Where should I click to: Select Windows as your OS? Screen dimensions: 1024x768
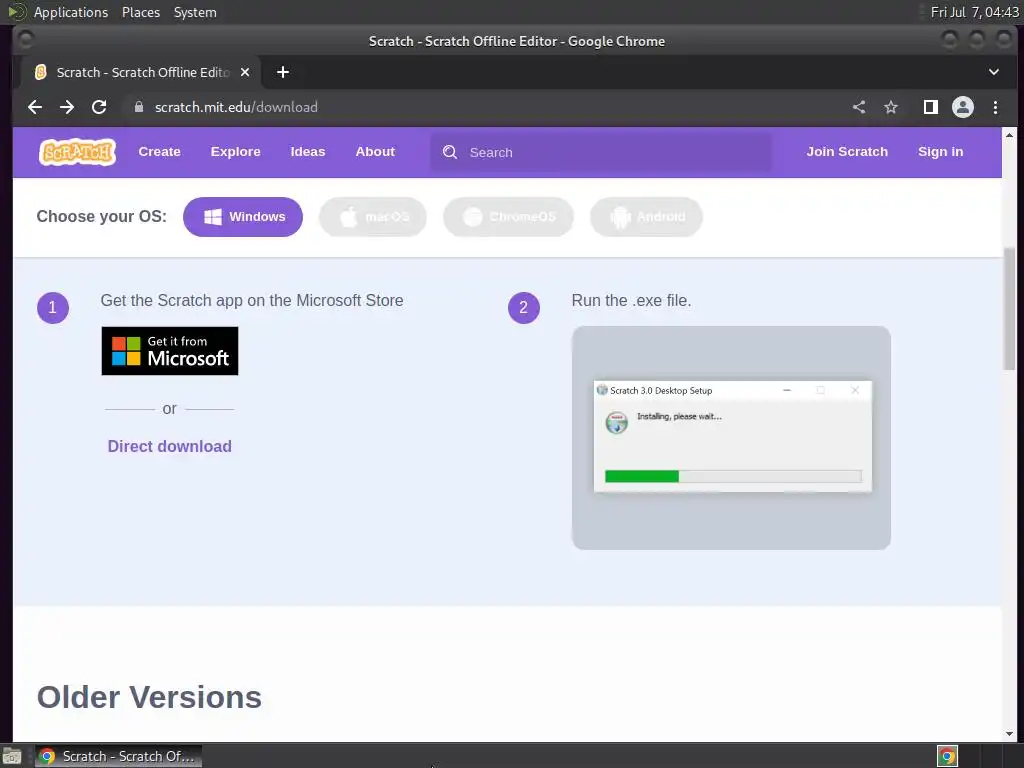243,217
